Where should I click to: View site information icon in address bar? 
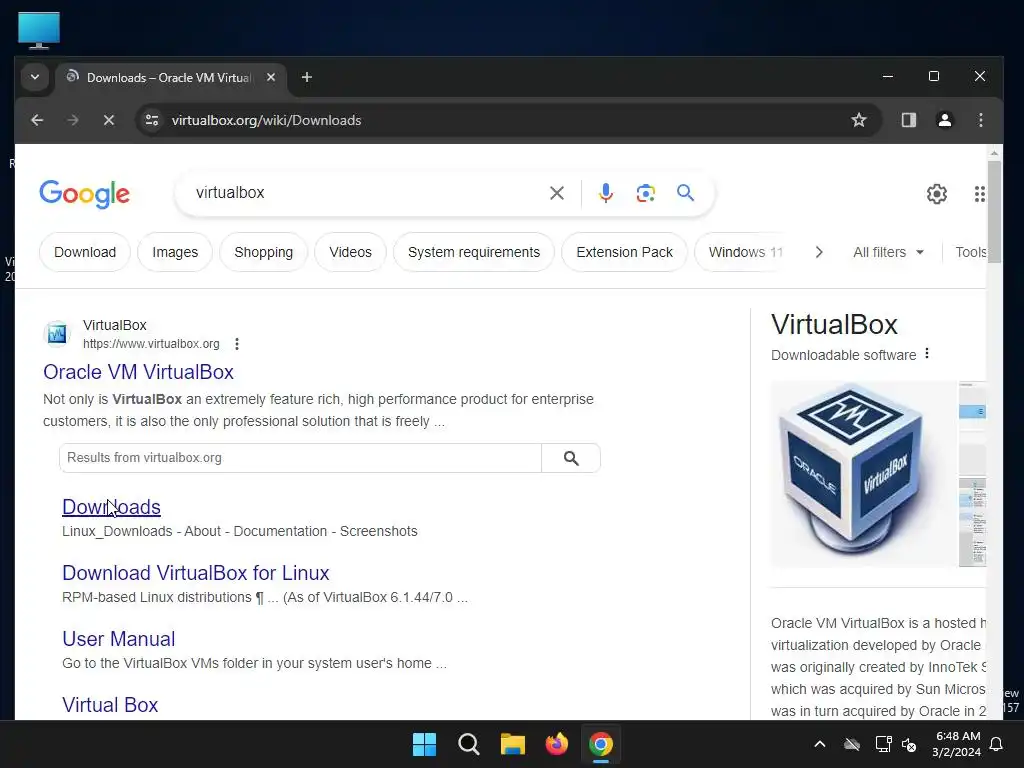[152, 120]
